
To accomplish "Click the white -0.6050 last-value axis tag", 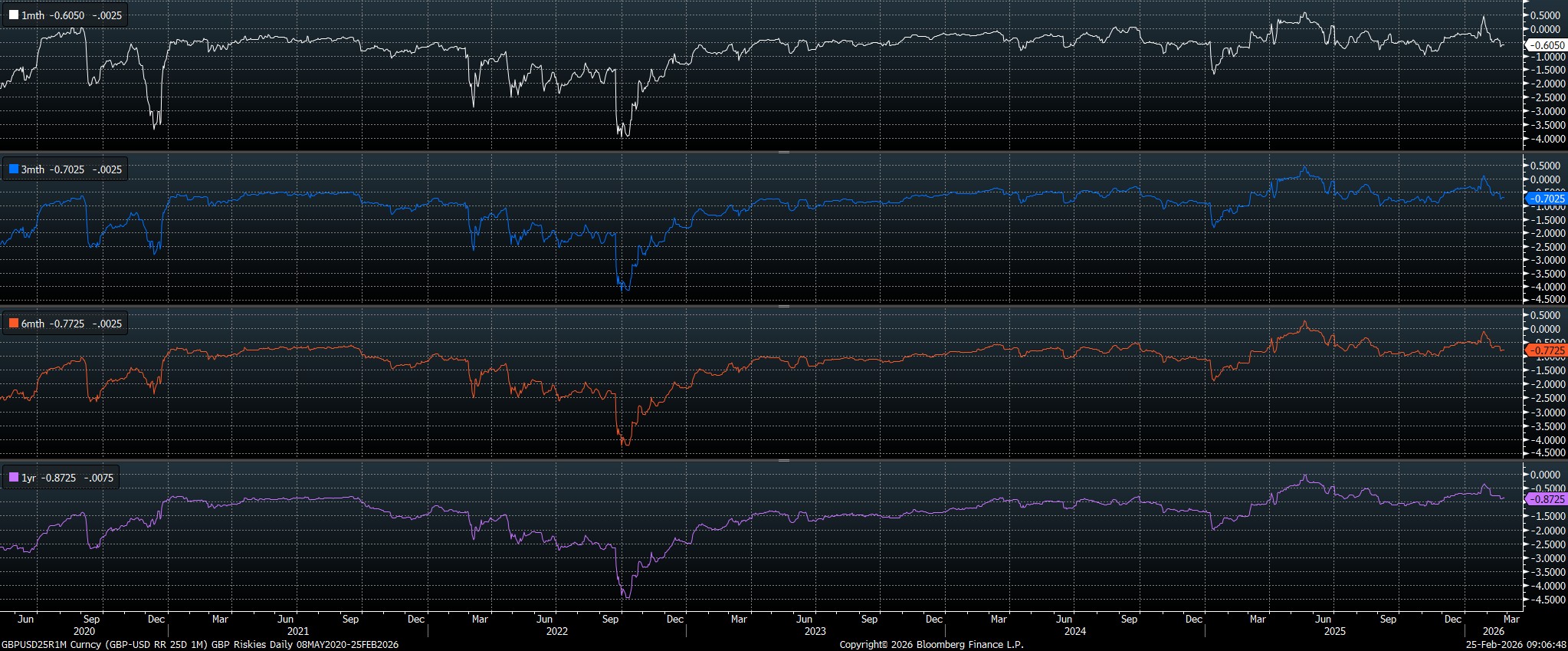I will pos(1545,45).
